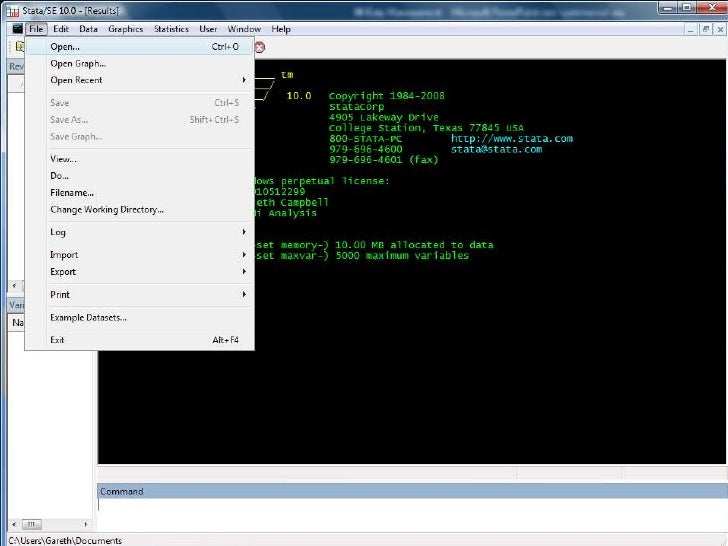Open the Window menu
This screenshot has width=728, height=546.
(244, 29)
